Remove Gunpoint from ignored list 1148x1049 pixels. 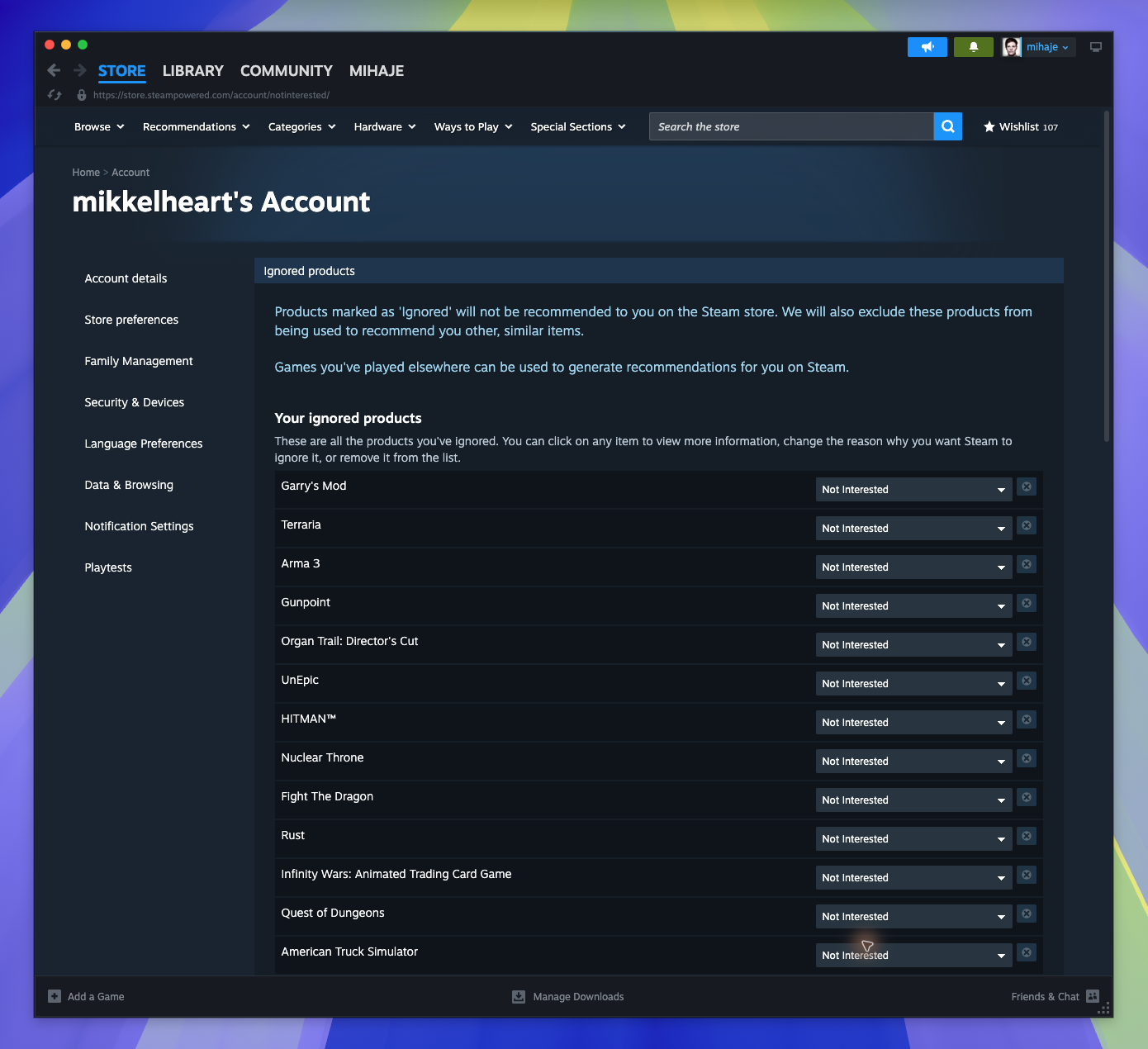click(1027, 603)
